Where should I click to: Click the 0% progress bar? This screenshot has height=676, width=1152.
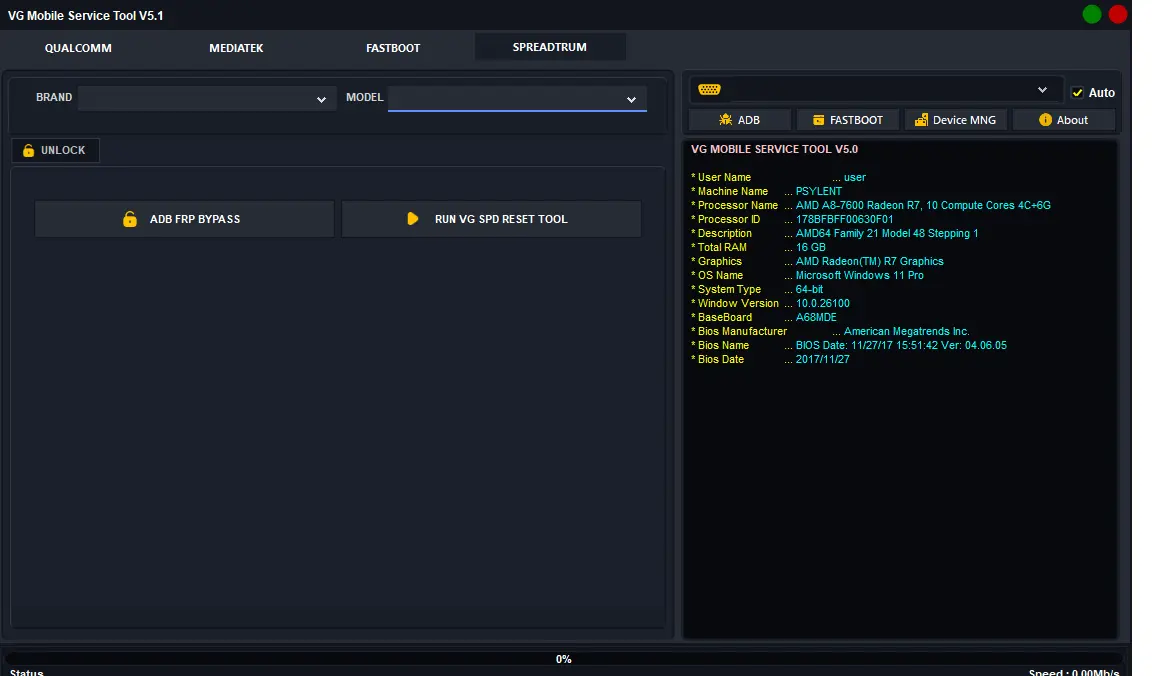pyautogui.click(x=564, y=659)
